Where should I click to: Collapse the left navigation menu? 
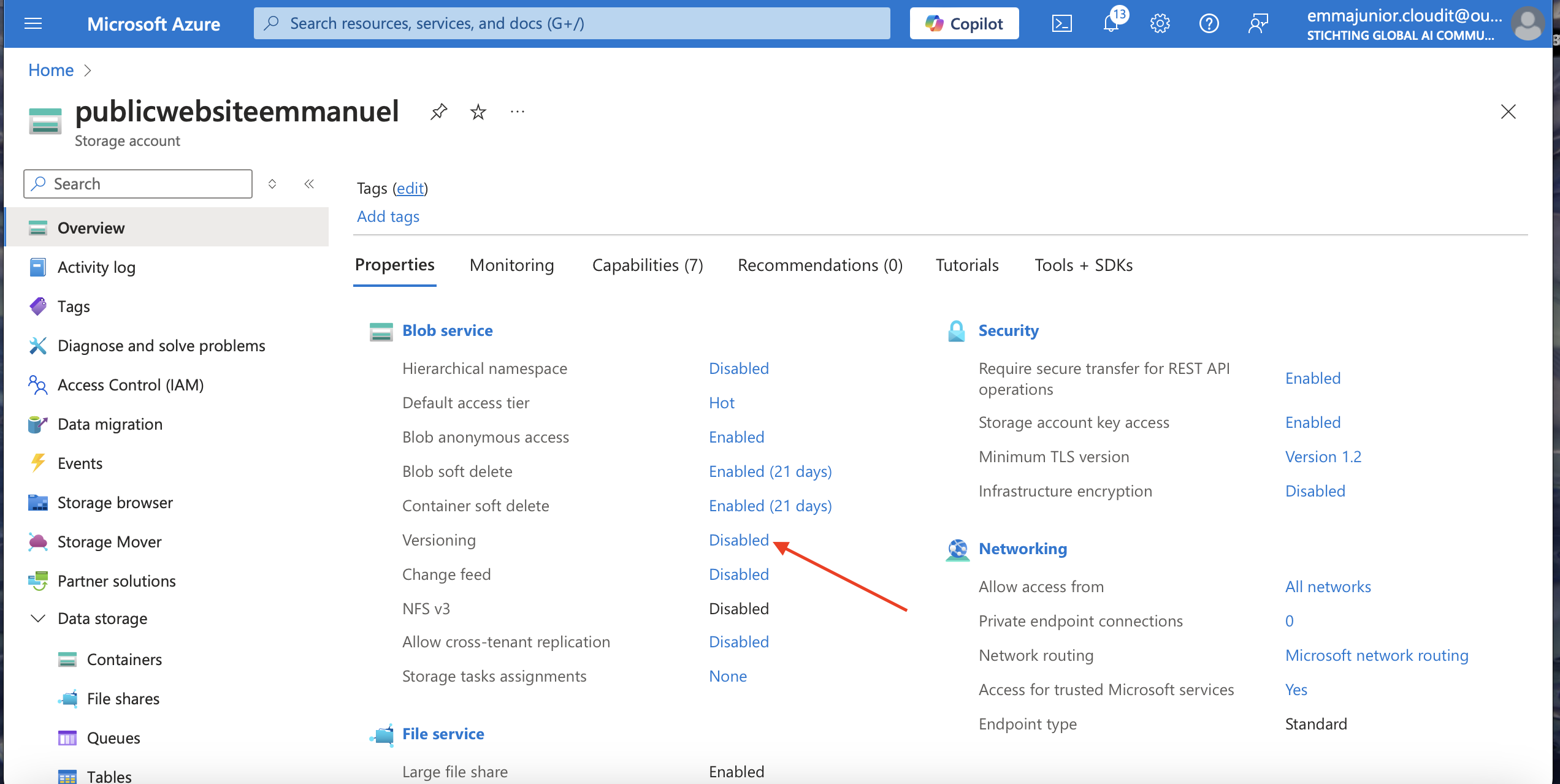(x=309, y=184)
